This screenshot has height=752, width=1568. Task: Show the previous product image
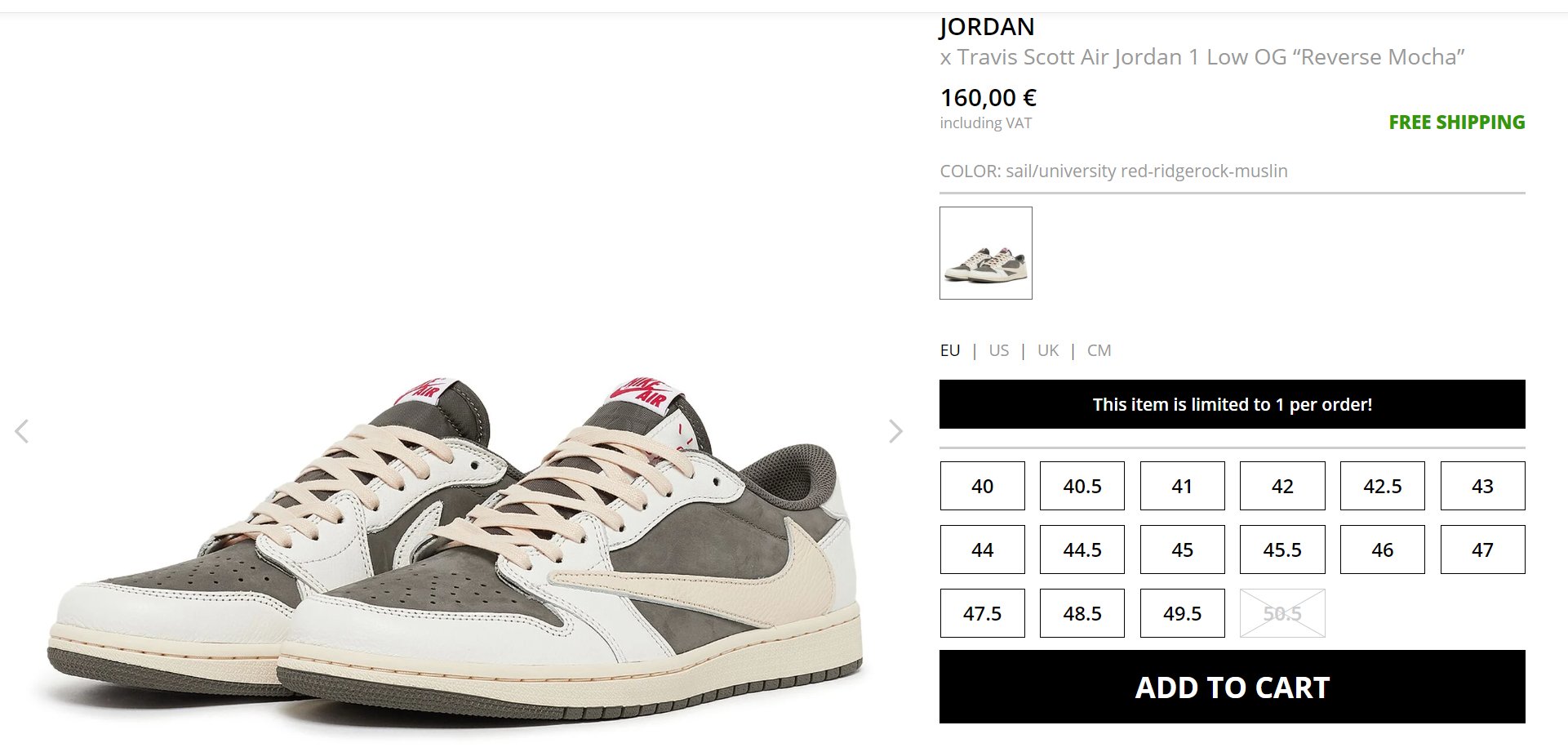point(22,431)
